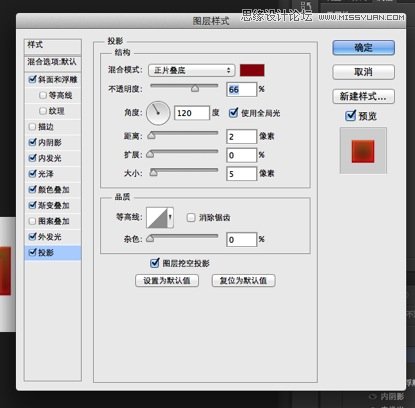Viewport: 415px width, 408px height.
Task: Click the 扩展 slider handle
Action: (x=150, y=154)
